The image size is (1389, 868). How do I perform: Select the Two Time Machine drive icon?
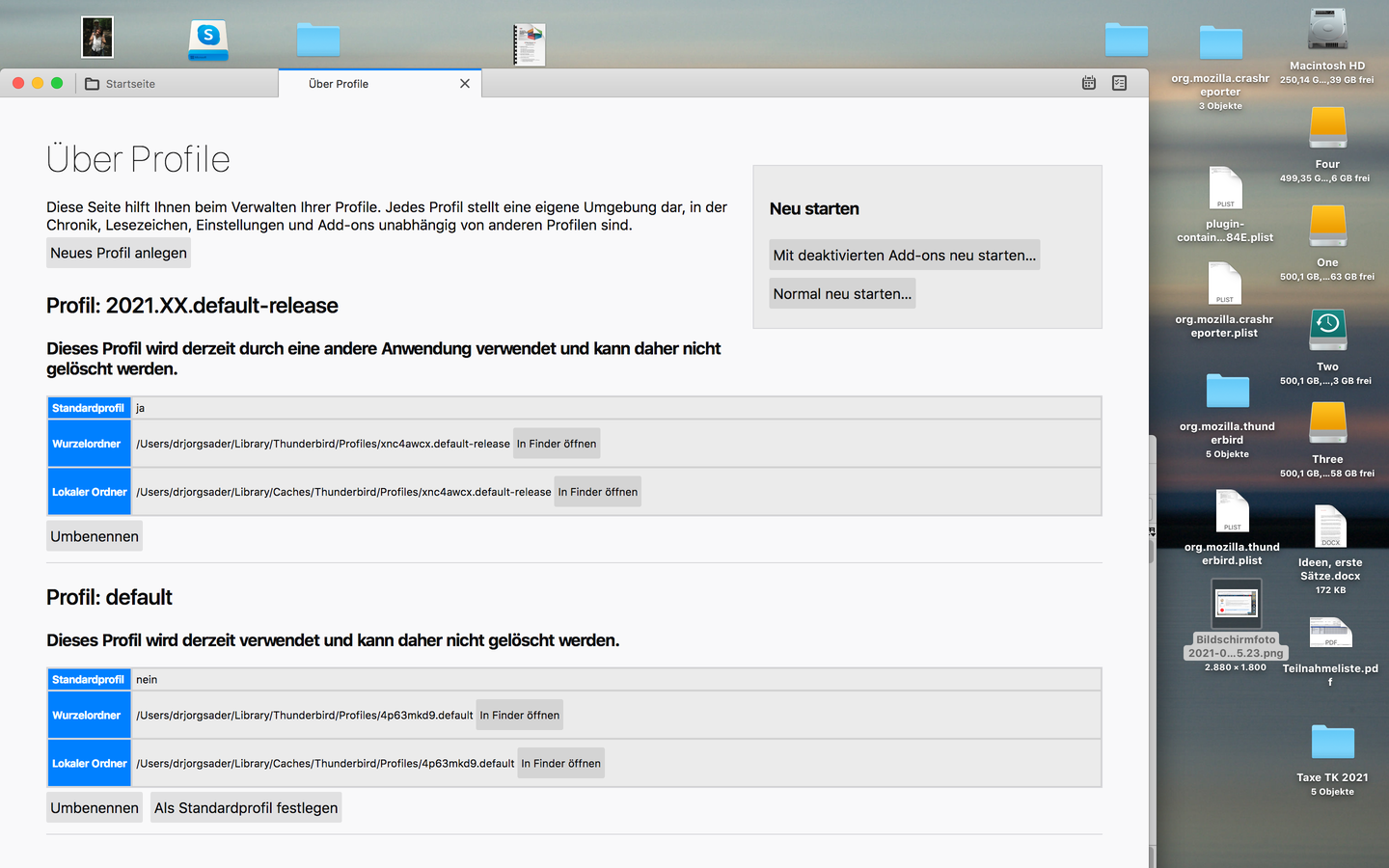coord(1328,329)
